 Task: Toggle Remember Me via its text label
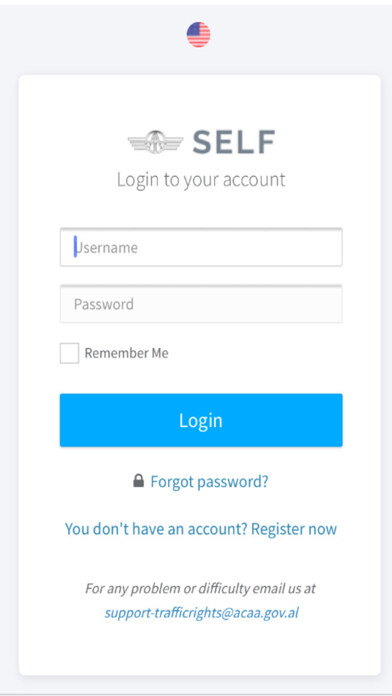click(127, 353)
